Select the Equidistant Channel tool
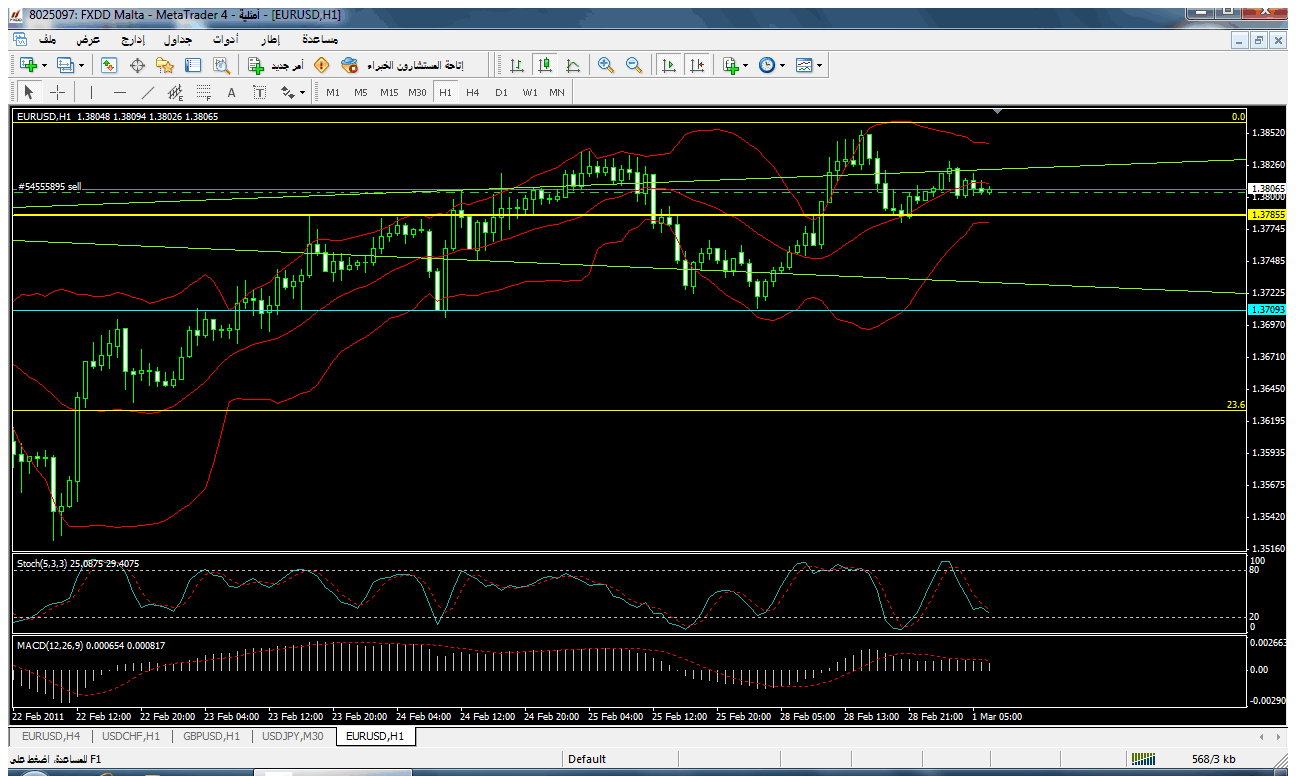 [x=176, y=92]
